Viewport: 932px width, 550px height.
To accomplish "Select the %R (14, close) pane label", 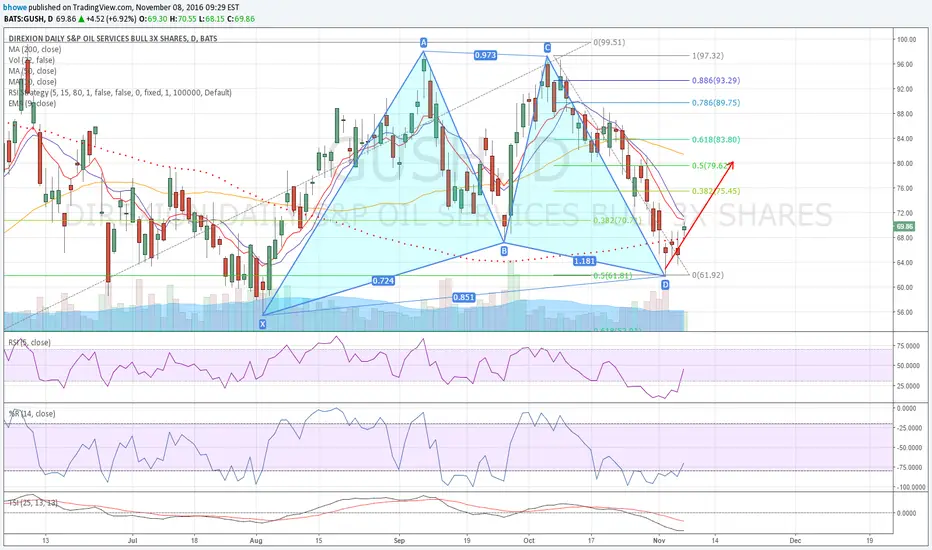I will (x=32, y=413).
